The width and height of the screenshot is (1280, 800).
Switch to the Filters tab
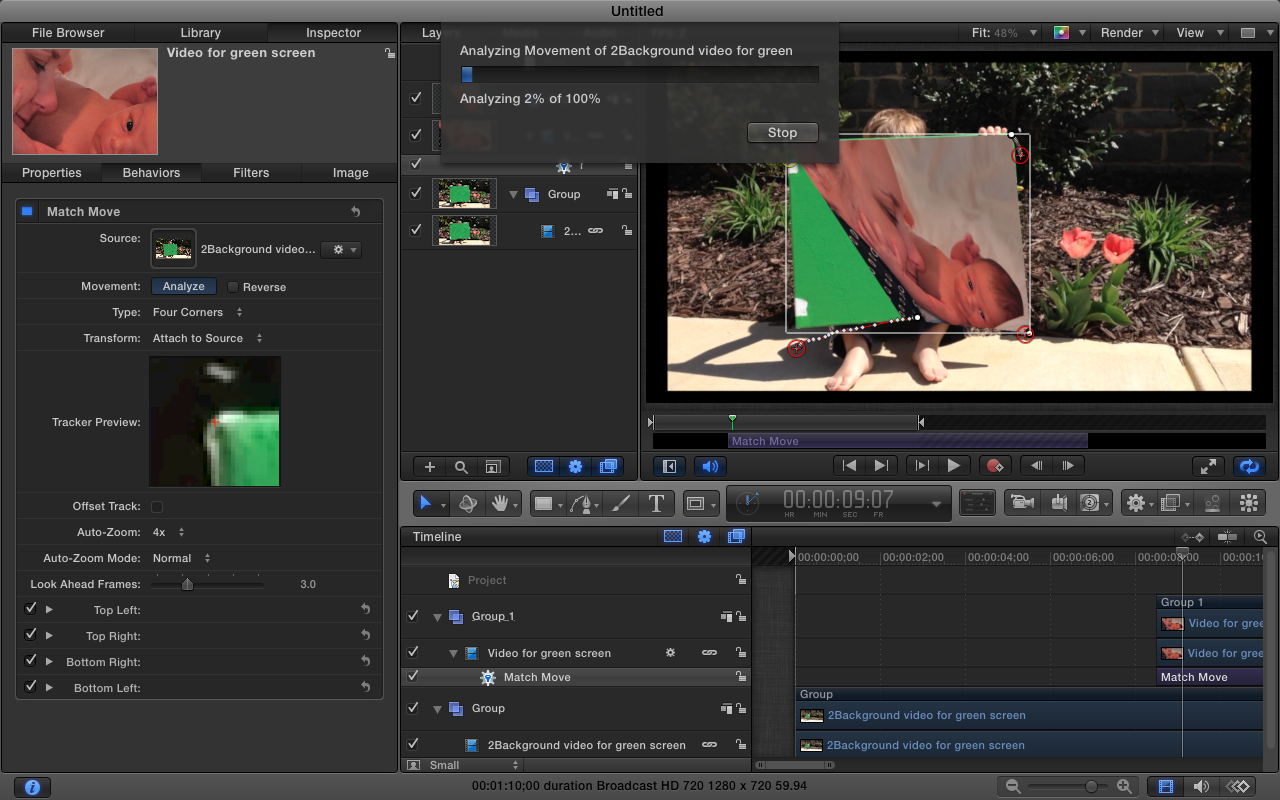tap(251, 173)
